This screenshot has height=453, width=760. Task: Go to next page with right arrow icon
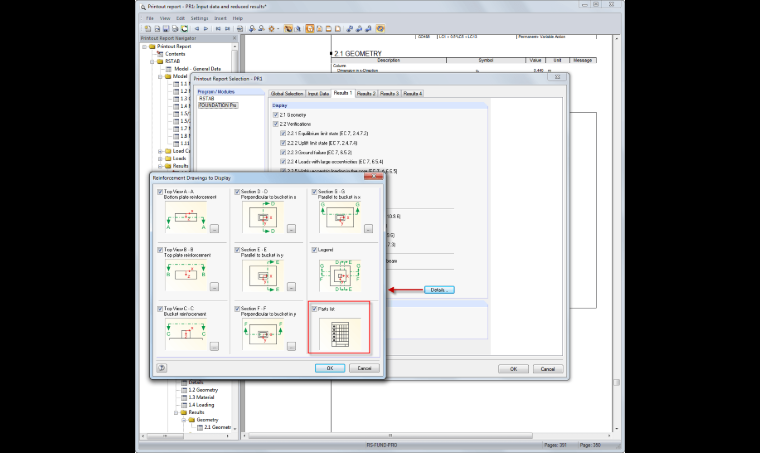point(206,29)
